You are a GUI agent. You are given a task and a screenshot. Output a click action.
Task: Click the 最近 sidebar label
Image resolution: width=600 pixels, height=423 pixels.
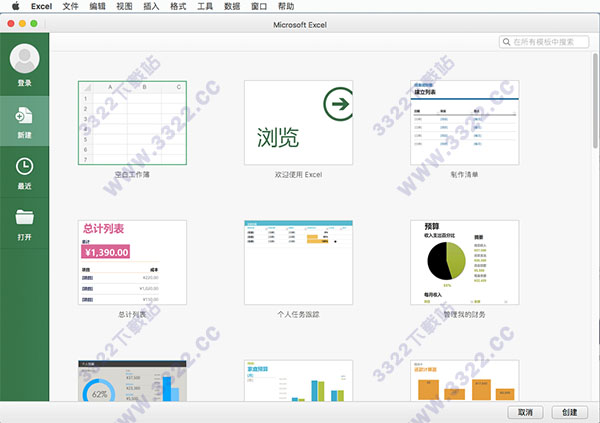24,186
